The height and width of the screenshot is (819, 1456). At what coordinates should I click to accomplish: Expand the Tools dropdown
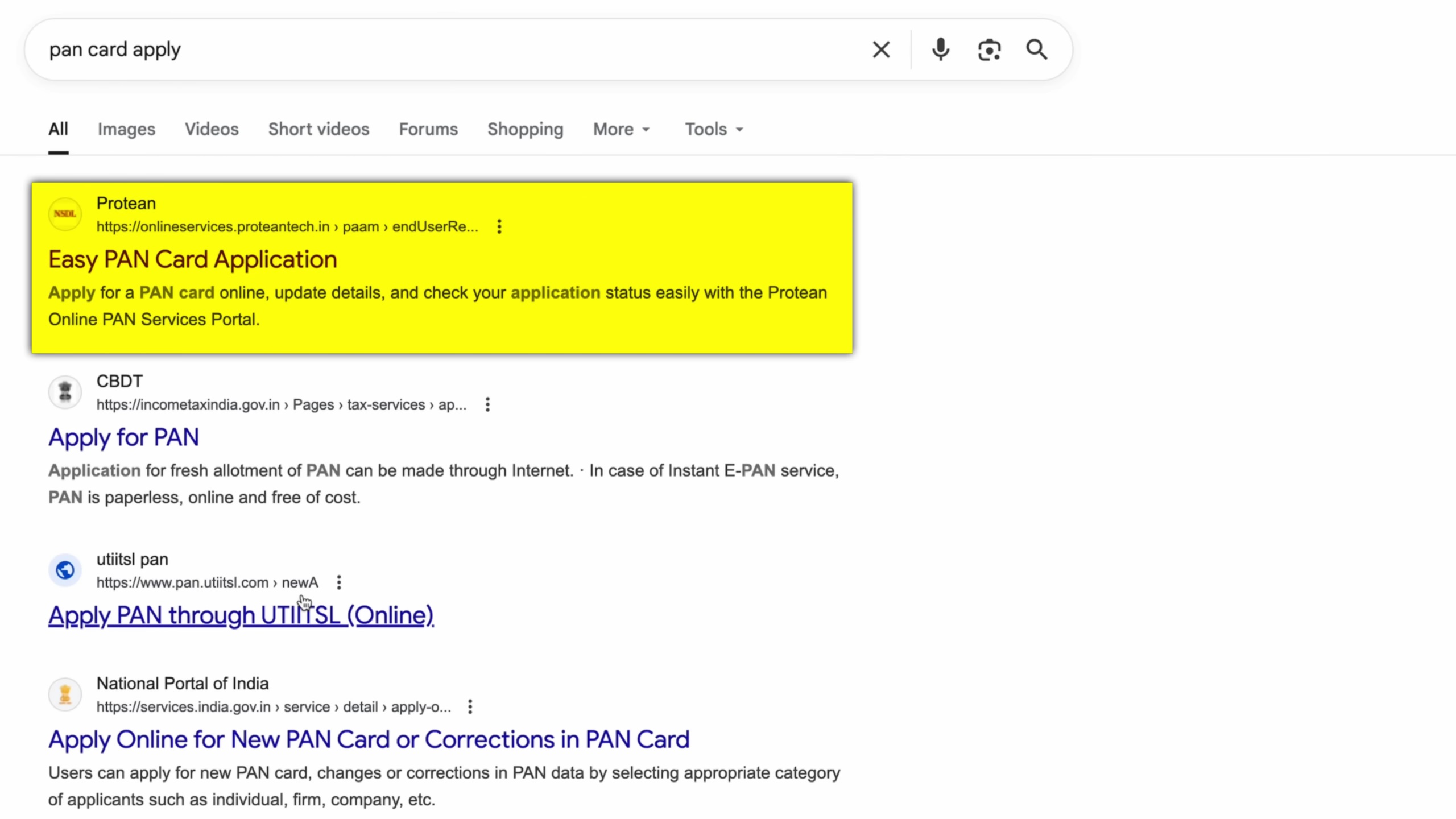[x=714, y=130]
